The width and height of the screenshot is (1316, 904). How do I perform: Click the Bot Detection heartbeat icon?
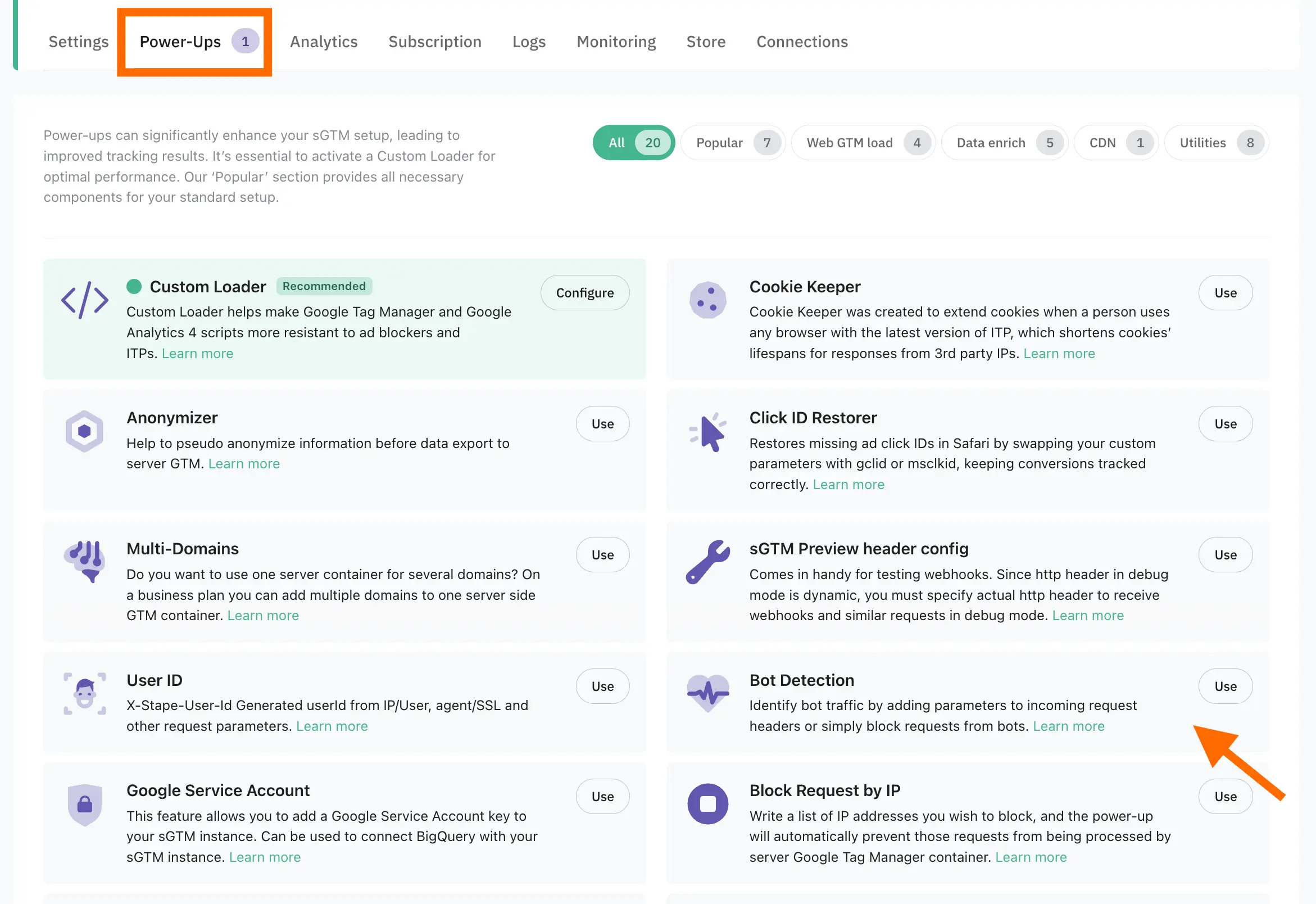coord(707,693)
